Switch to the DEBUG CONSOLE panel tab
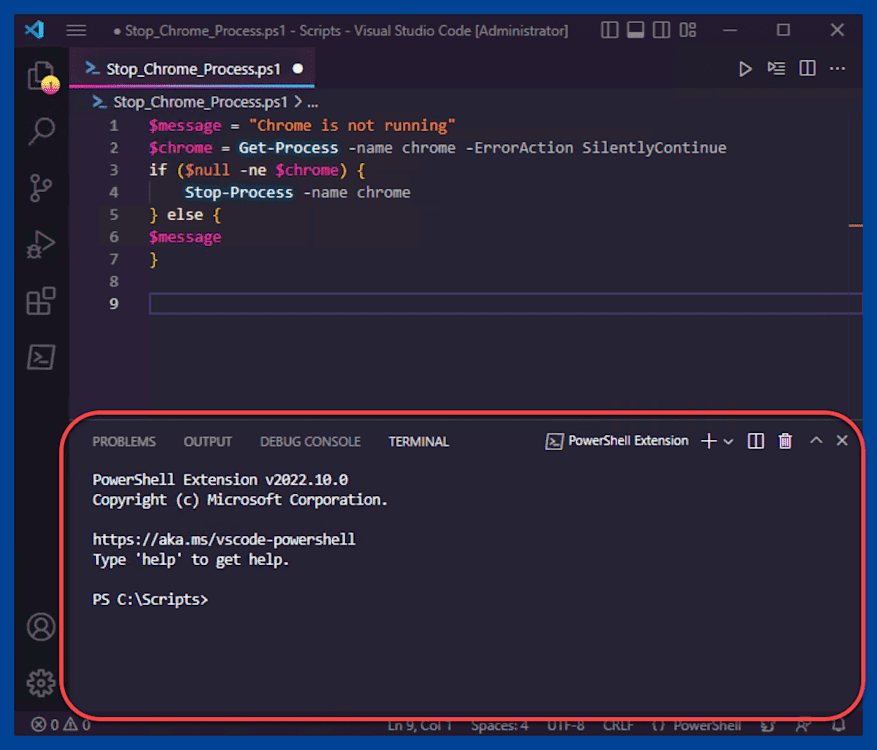 point(310,441)
